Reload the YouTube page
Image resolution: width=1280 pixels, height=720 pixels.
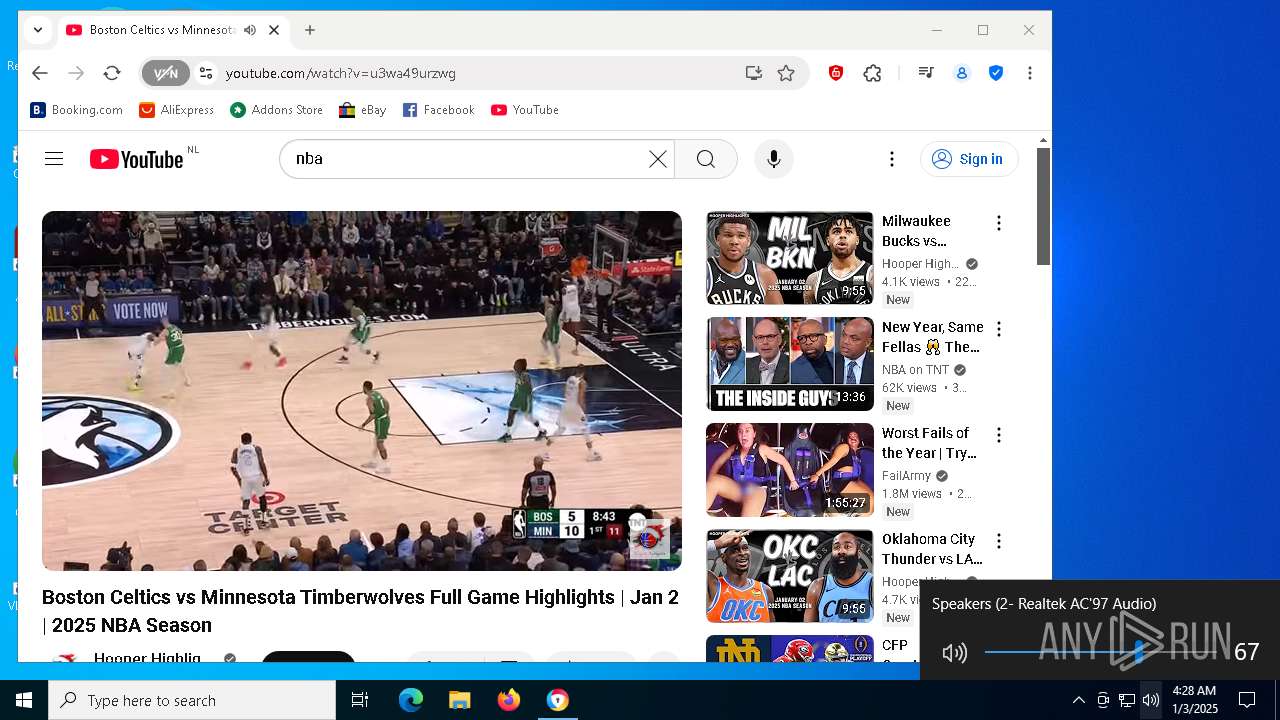coord(112,73)
